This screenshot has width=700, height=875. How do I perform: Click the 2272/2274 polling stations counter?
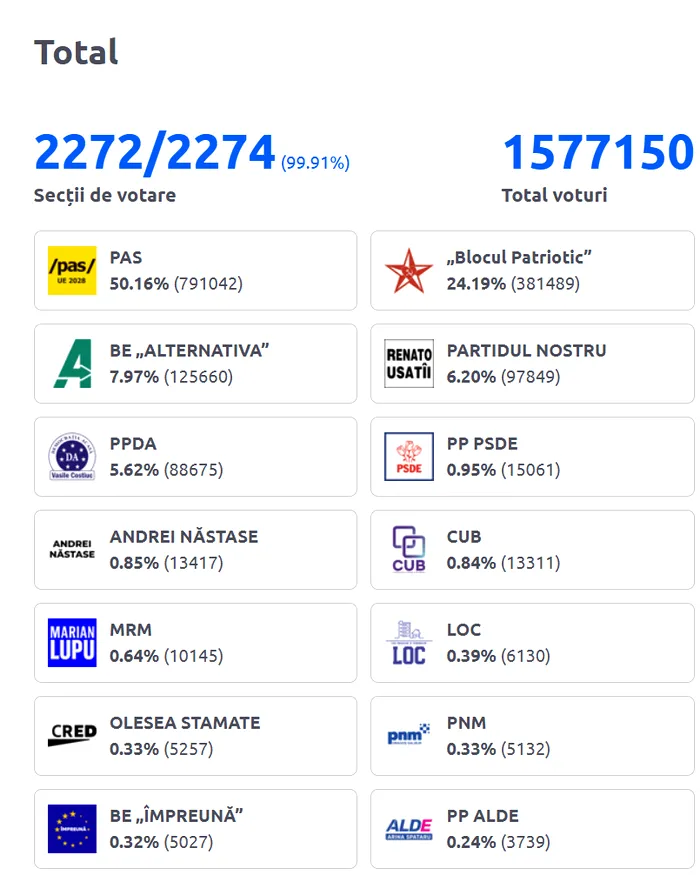(x=155, y=153)
